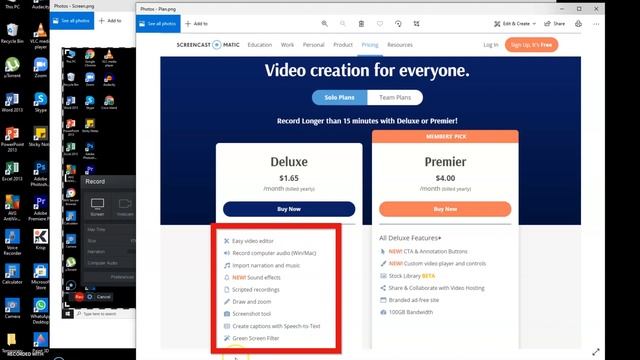Open Adobe Premiere Pro desktop icon

pos(40,208)
